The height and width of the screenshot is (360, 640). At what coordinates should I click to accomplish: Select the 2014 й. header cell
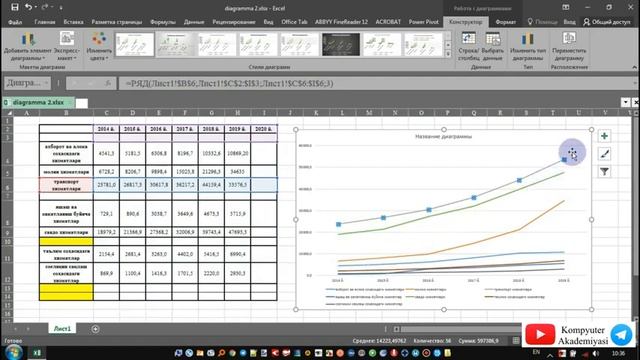[107, 129]
